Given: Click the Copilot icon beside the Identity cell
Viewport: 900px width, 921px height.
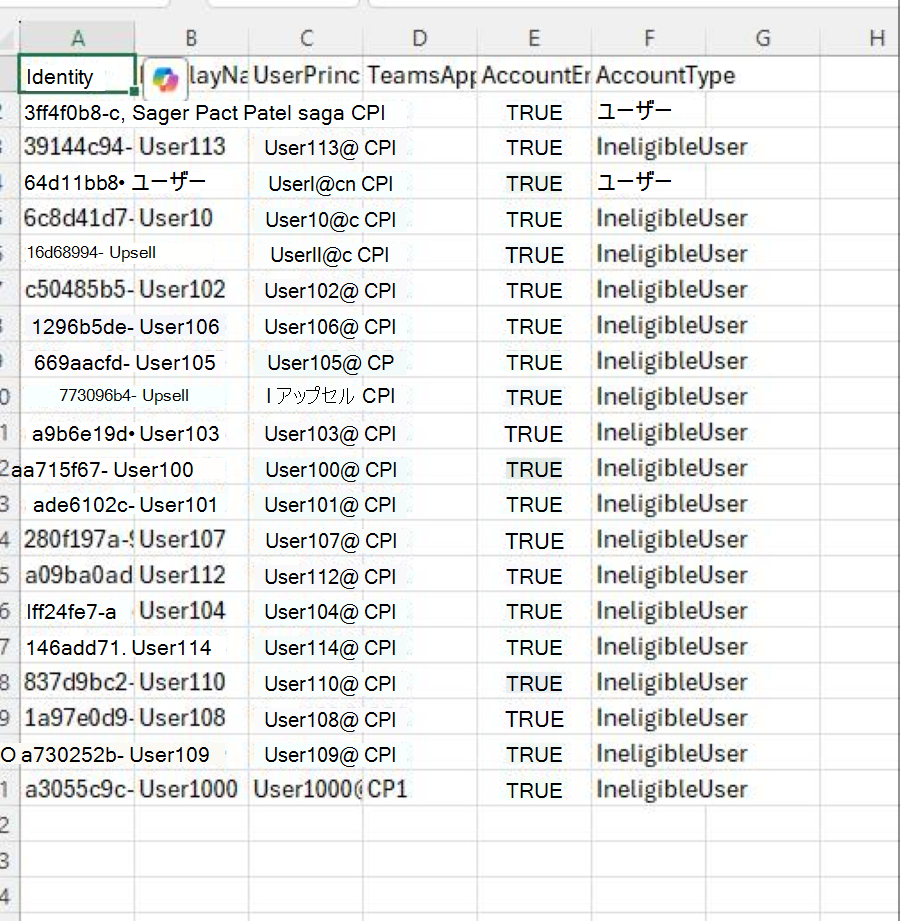Looking at the screenshot, I should click(x=165, y=79).
